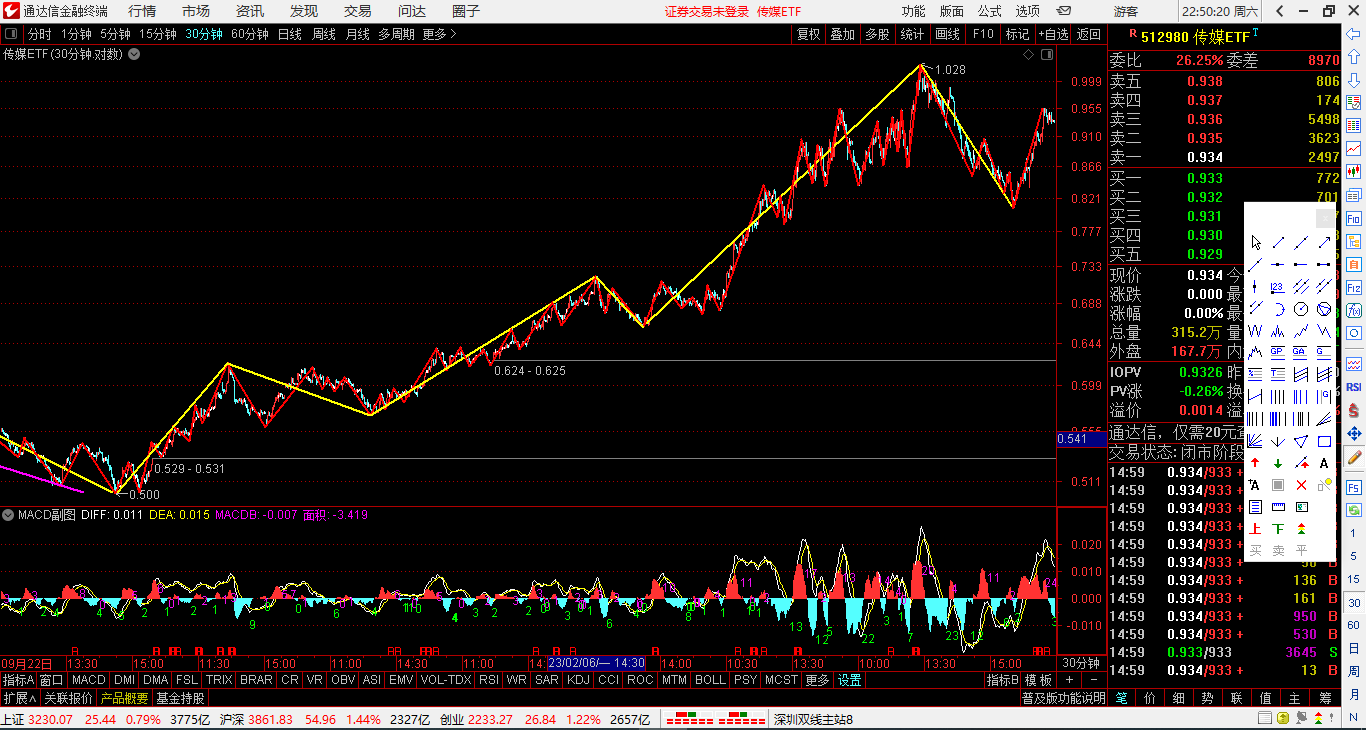
Task: Open the 交易 menu
Action: click(x=358, y=11)
